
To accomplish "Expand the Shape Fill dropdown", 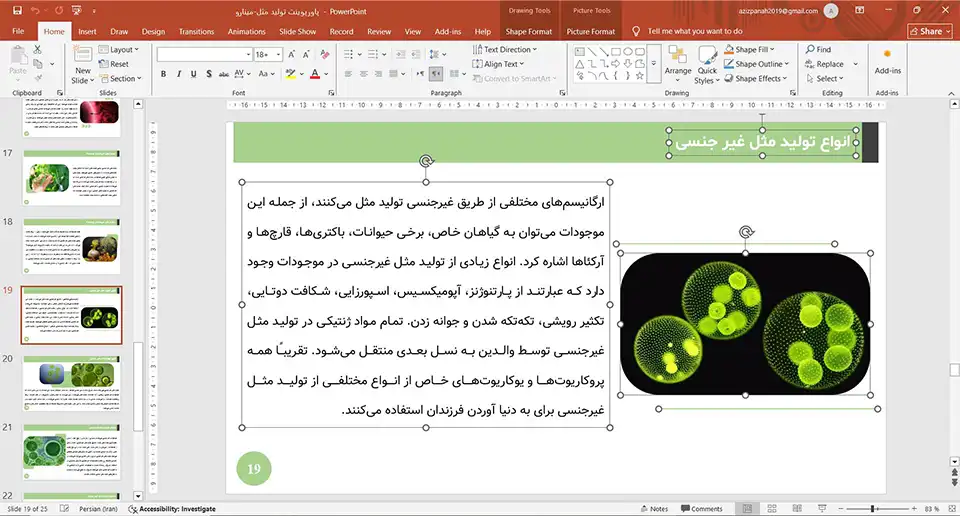I will pos(749,49).
